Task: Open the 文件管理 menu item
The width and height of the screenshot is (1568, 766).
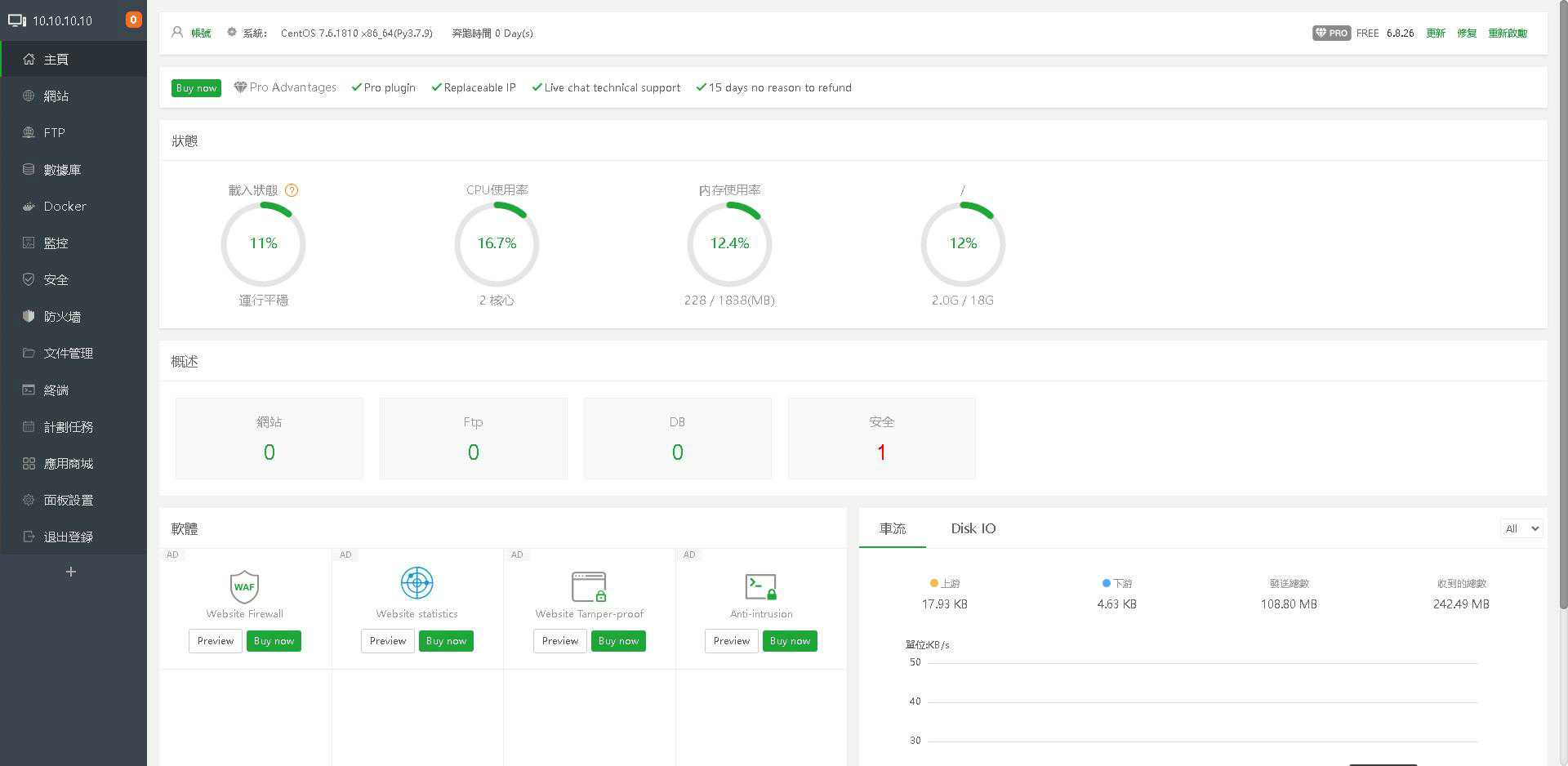Action: 73,353
